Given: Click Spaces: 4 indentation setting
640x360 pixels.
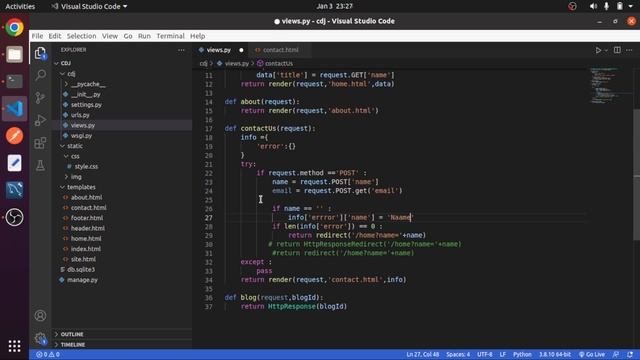Looking at the screenshot, I should tap(458, 354).
